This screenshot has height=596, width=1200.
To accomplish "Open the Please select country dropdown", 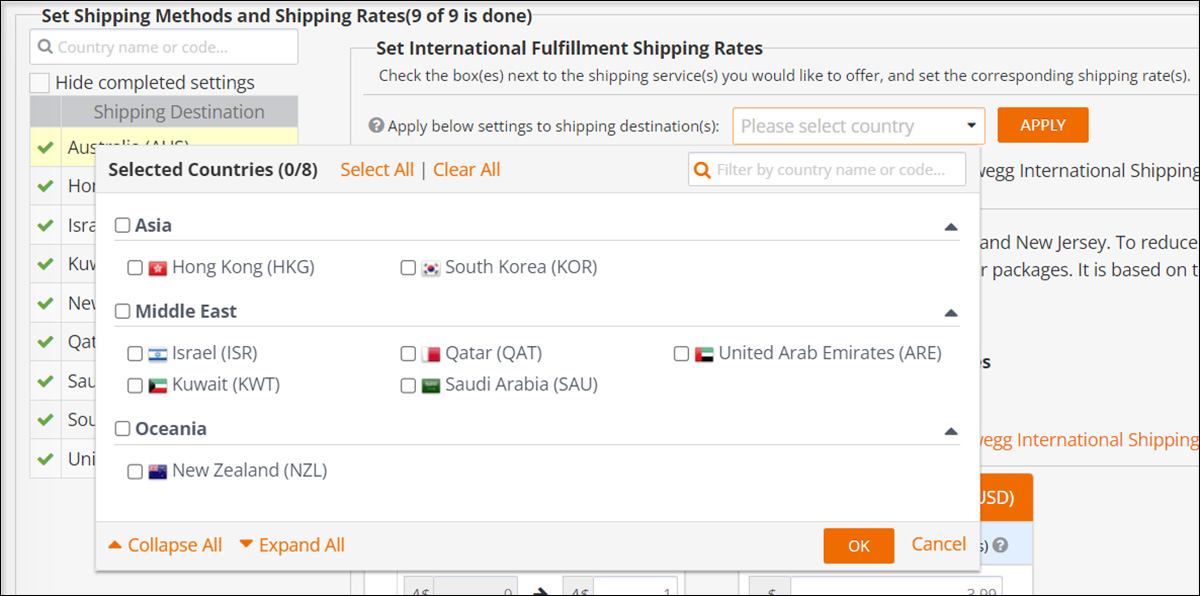I will 859,126.
